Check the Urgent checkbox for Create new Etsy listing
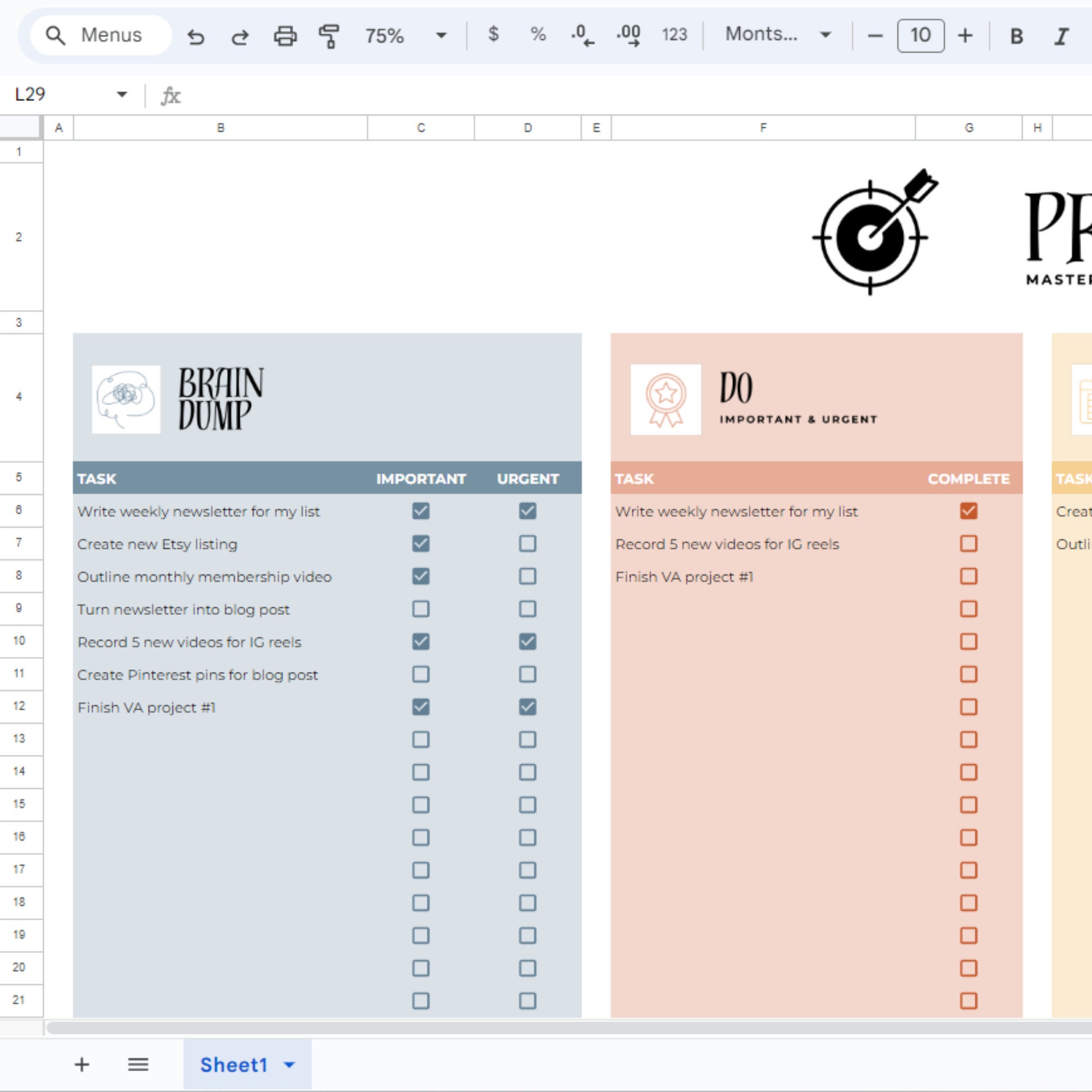Viewport: 1092px width, 1092px height. tap(527, 543)
